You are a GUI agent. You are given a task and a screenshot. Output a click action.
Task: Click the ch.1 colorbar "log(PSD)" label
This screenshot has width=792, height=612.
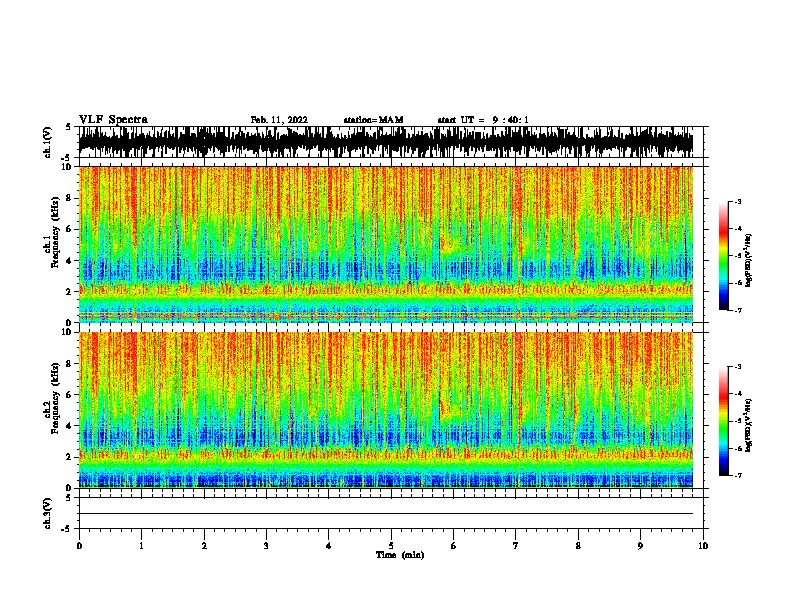point(748,260)
